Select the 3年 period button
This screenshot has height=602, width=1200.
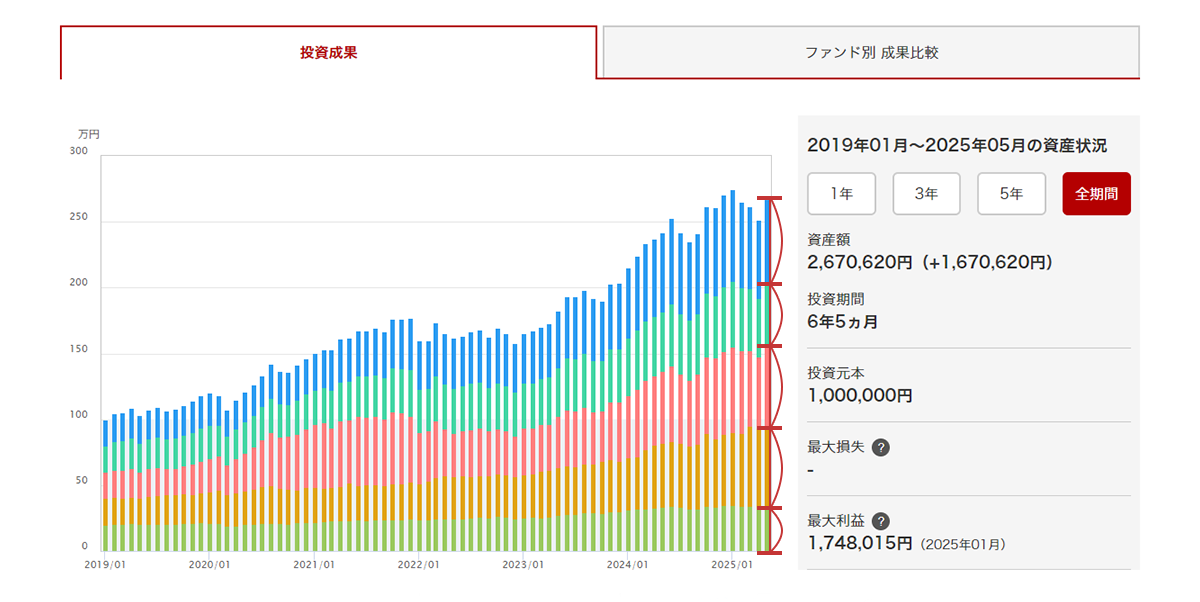coord(926,194)
